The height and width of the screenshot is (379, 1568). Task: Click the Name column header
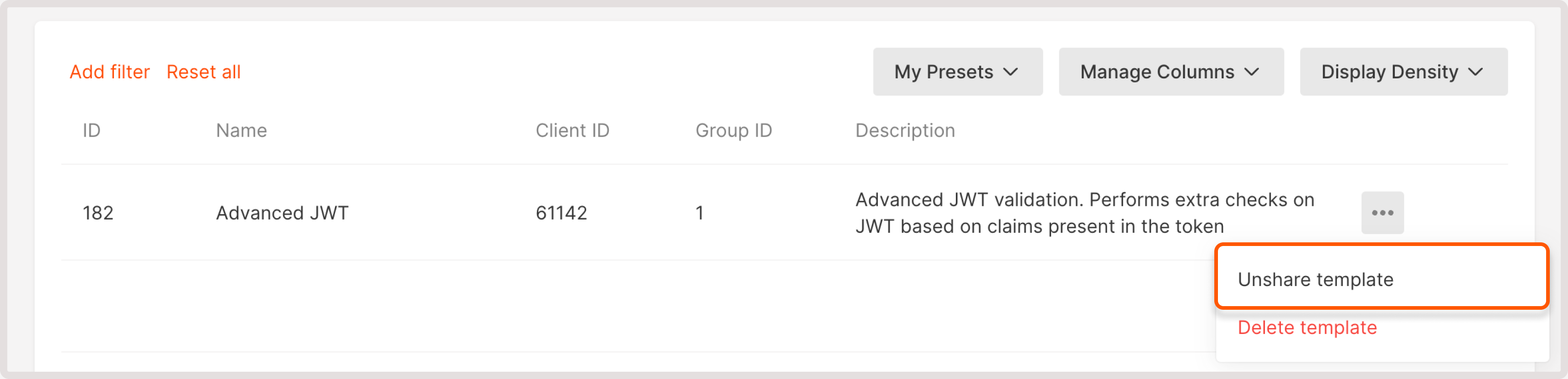tap(241, 130)
